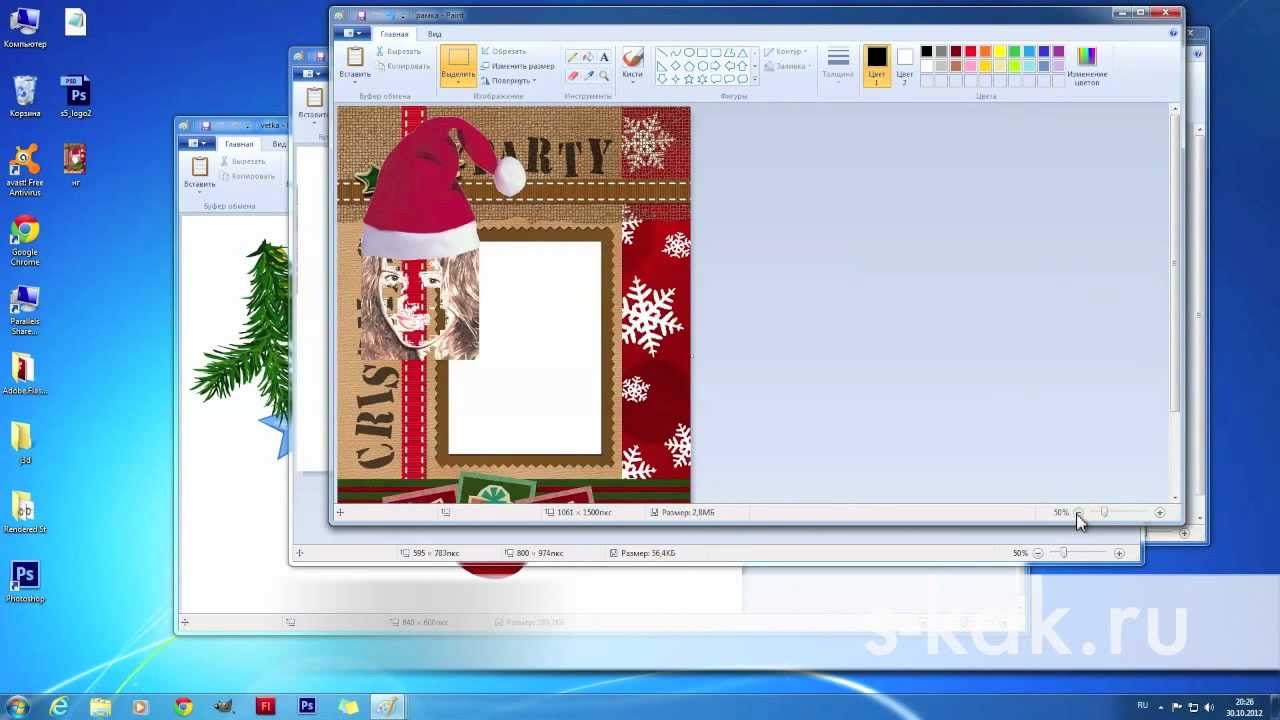The height and width of the screenshot is (720, 1280).
Task: Choose the Up arrow shape
Action: [x=742, y=66]
